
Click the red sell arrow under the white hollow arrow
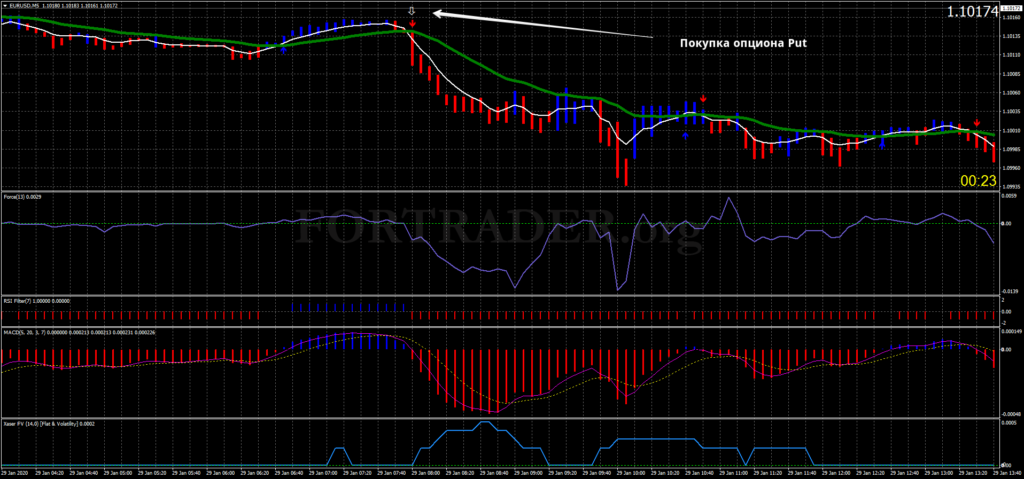pos(412,23)
